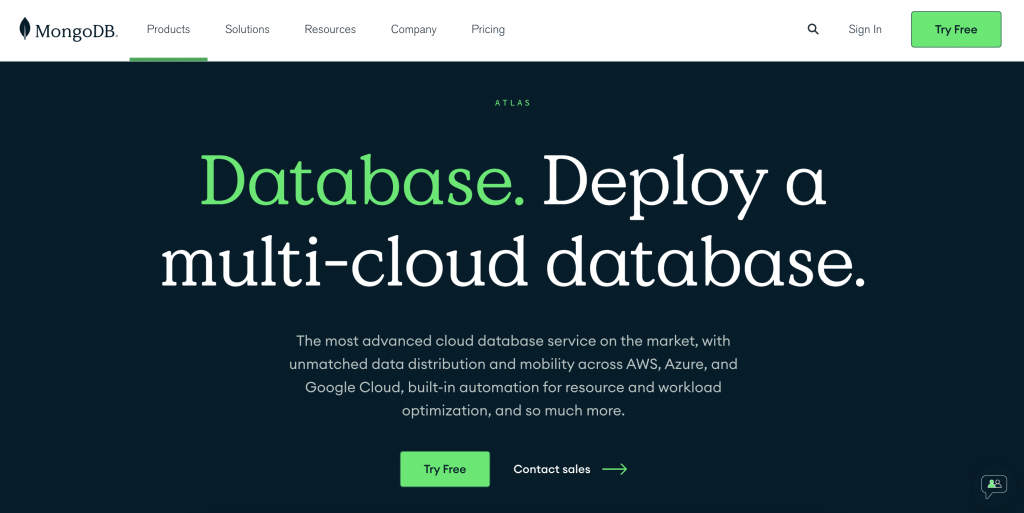This screenshot has width=1024, height=513.
Task: Open the chat support bubble icon
Action: [x=994, y=486]
